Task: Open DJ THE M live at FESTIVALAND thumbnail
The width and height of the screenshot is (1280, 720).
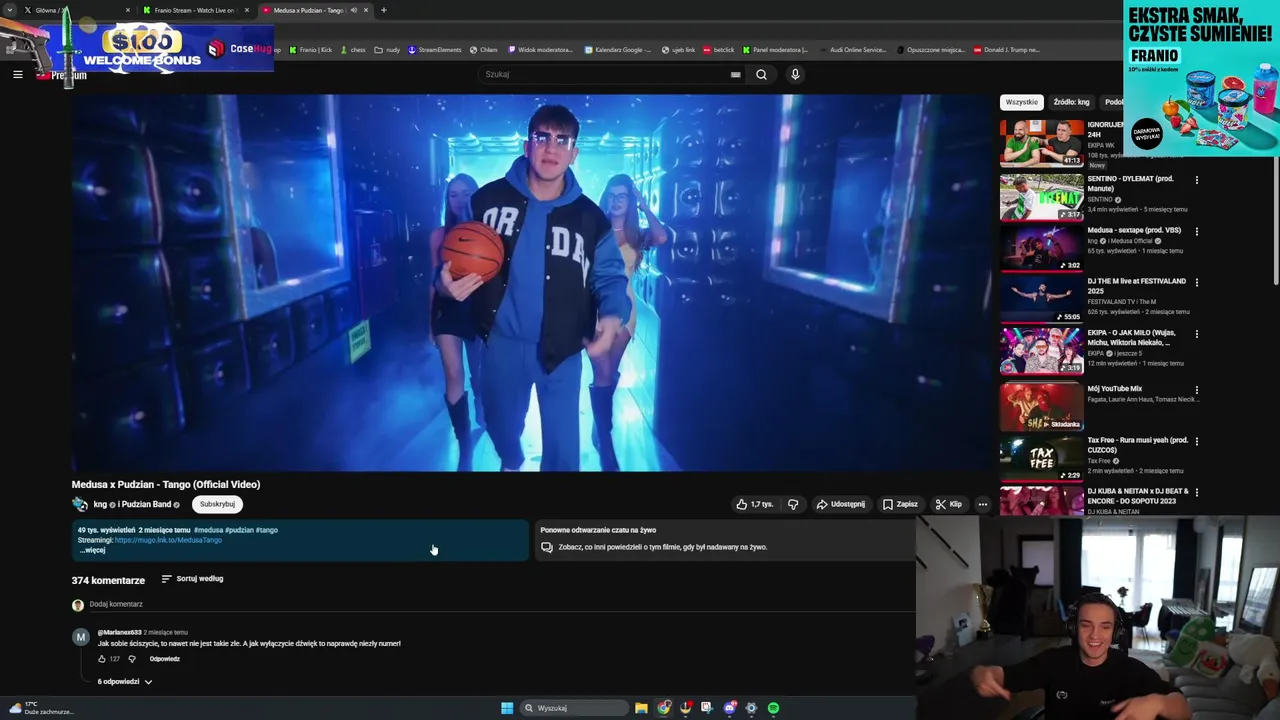Action: pyautogui.click(x=1041, y=299)
